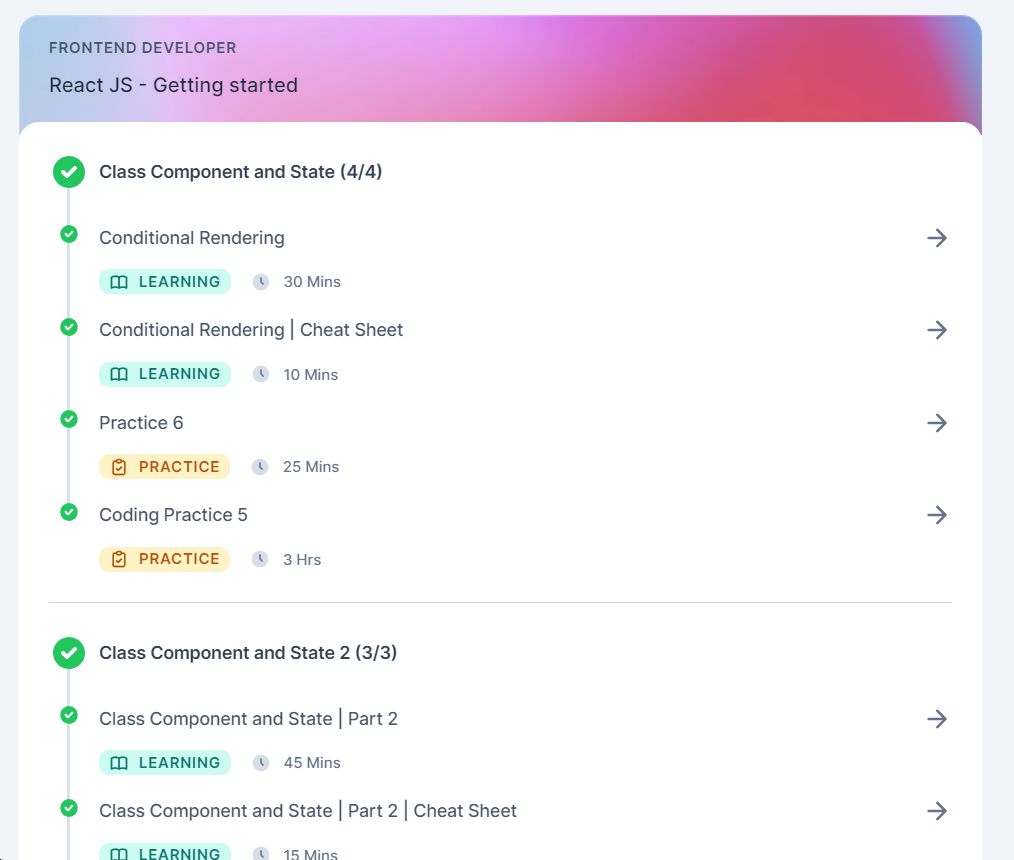Click the arrow next to Coding Practice 5
This screenshot has height=860, width=1014.
[937, 515]
